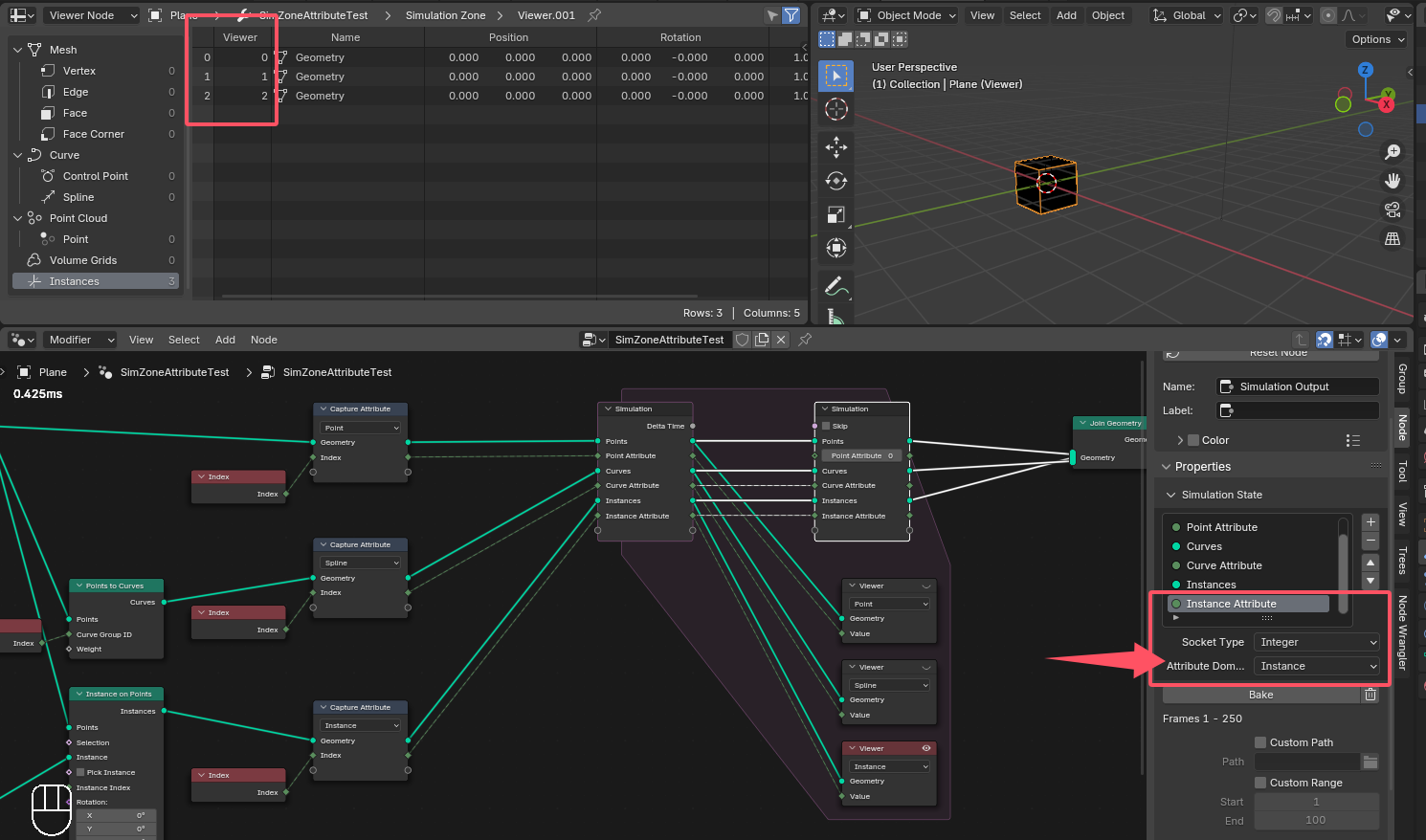Open node editor View menu
This screenshot has width=1426, height=840.
pos(141,340)
